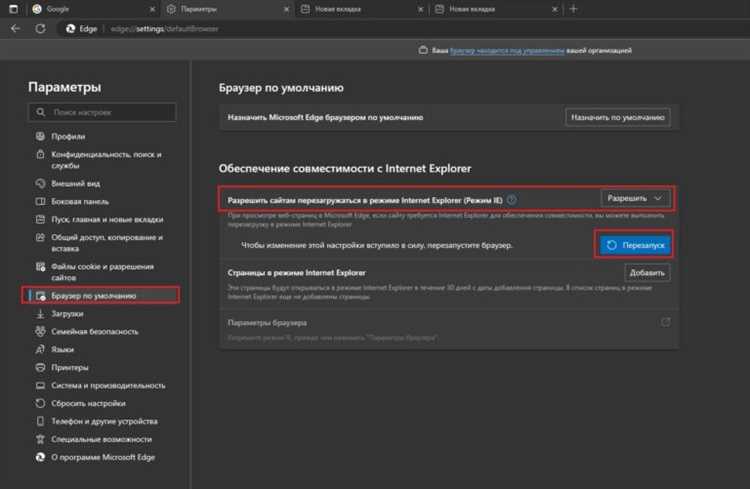Click the Поиск настроек search field
This screenshot has height=489, width=750.
click(x=105, y=113)
